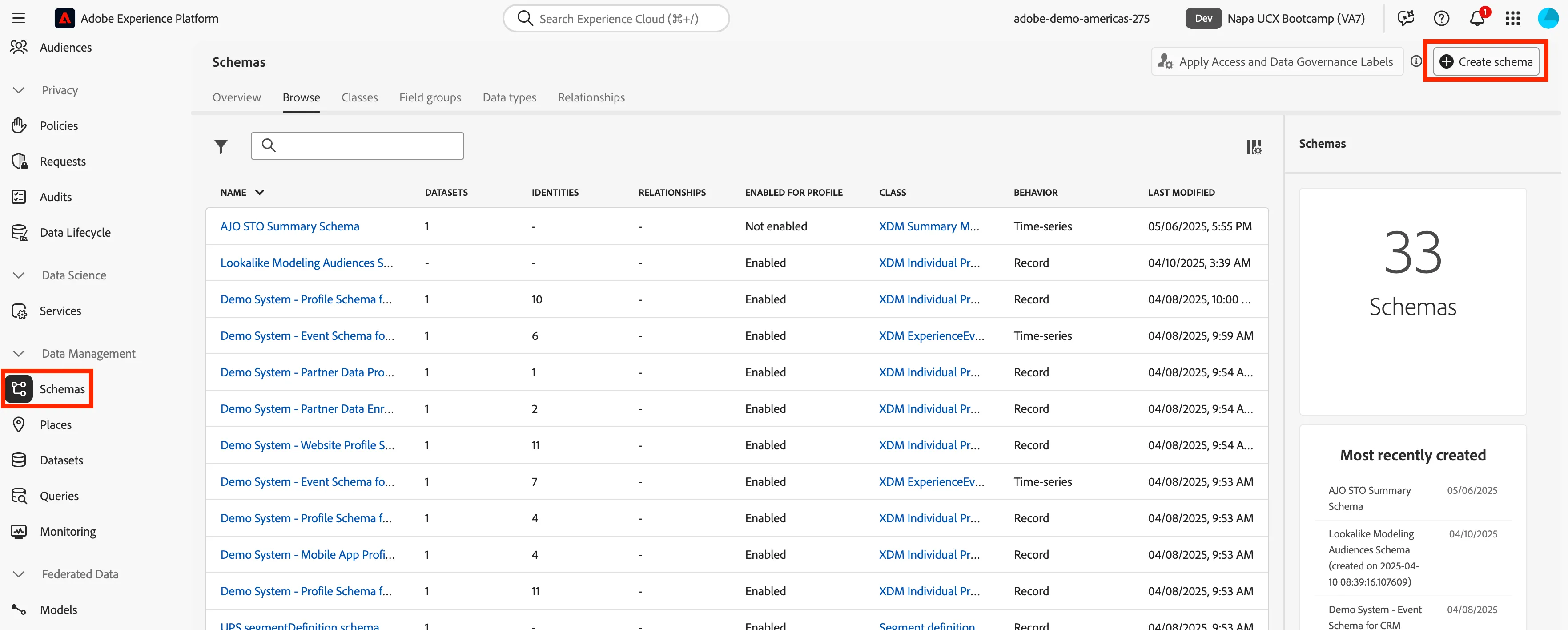Image resolution: width=1568 pixels, height=630 pixels.
Task: Open the hamburger navigation menu
Action: (x=19, y=18)
